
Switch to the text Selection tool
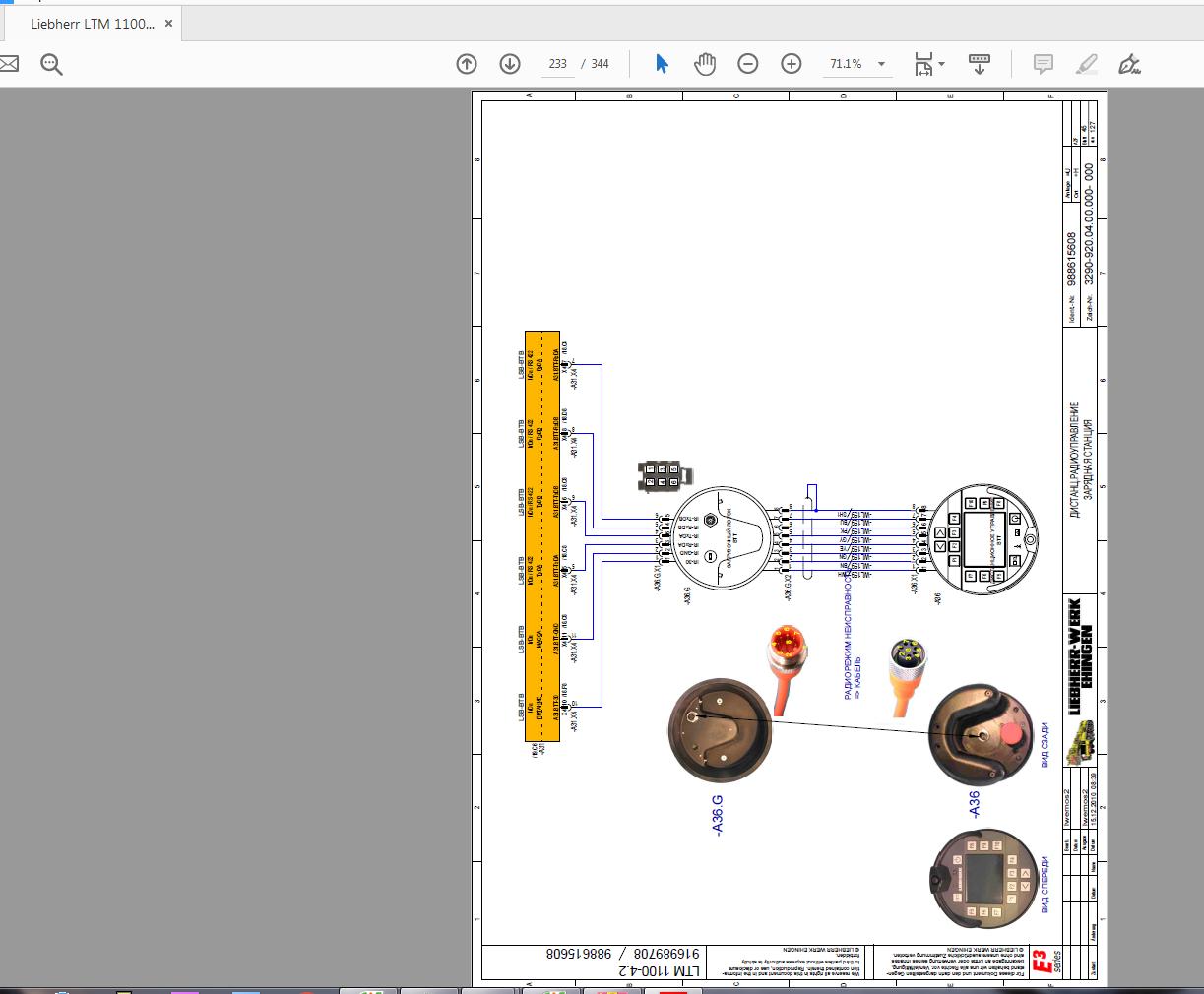coord(662,63)
